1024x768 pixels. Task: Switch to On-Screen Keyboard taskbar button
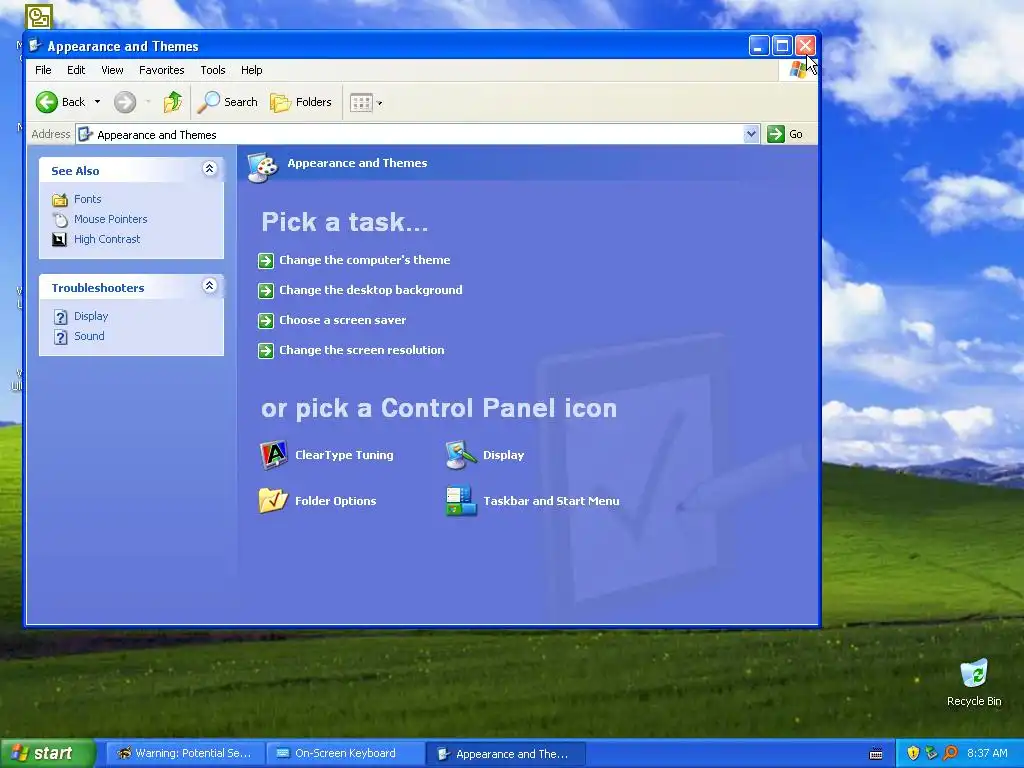tap(345, 753)
